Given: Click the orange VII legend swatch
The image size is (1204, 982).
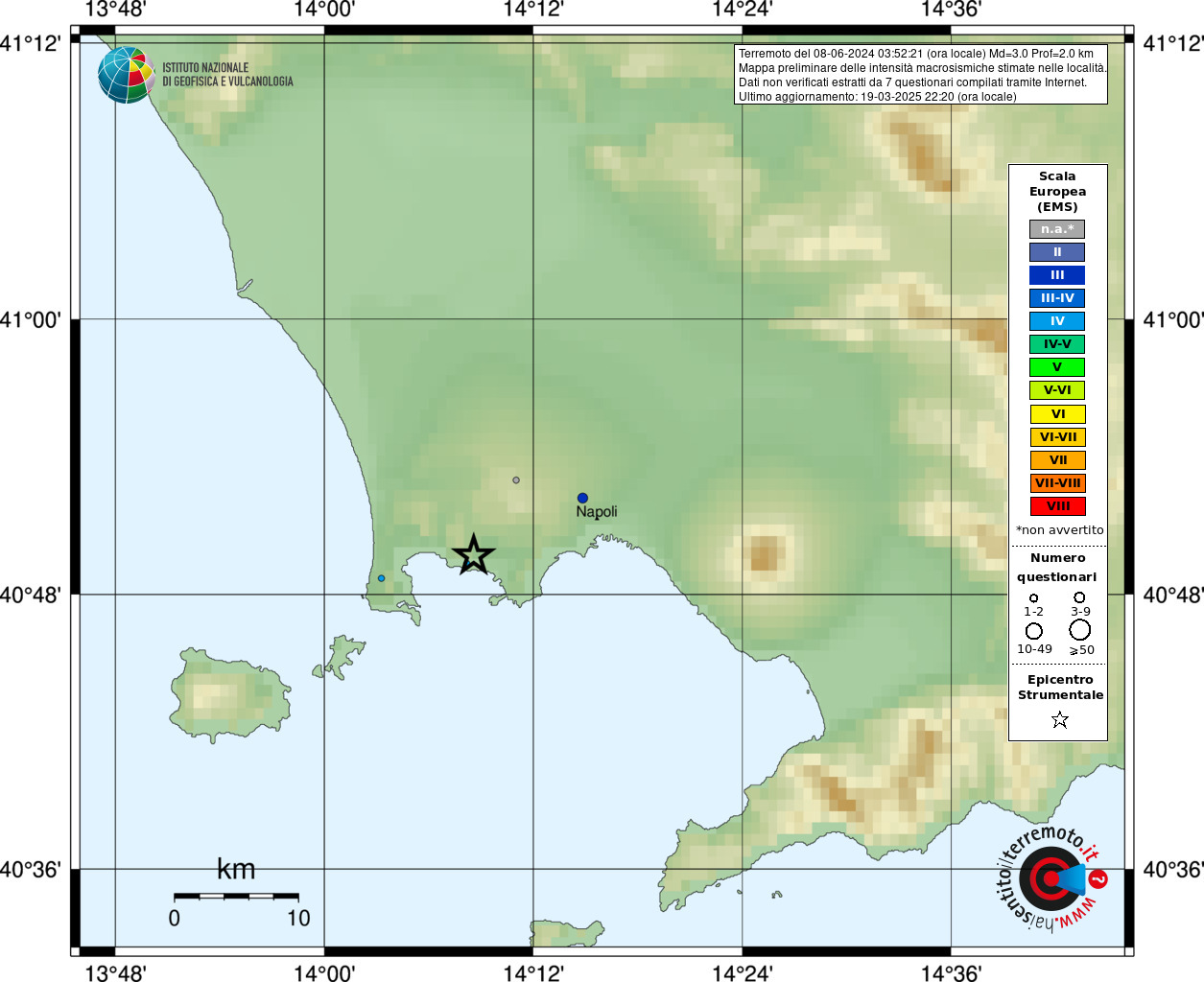Looking at the screenshot, I should click(1057, 460).
